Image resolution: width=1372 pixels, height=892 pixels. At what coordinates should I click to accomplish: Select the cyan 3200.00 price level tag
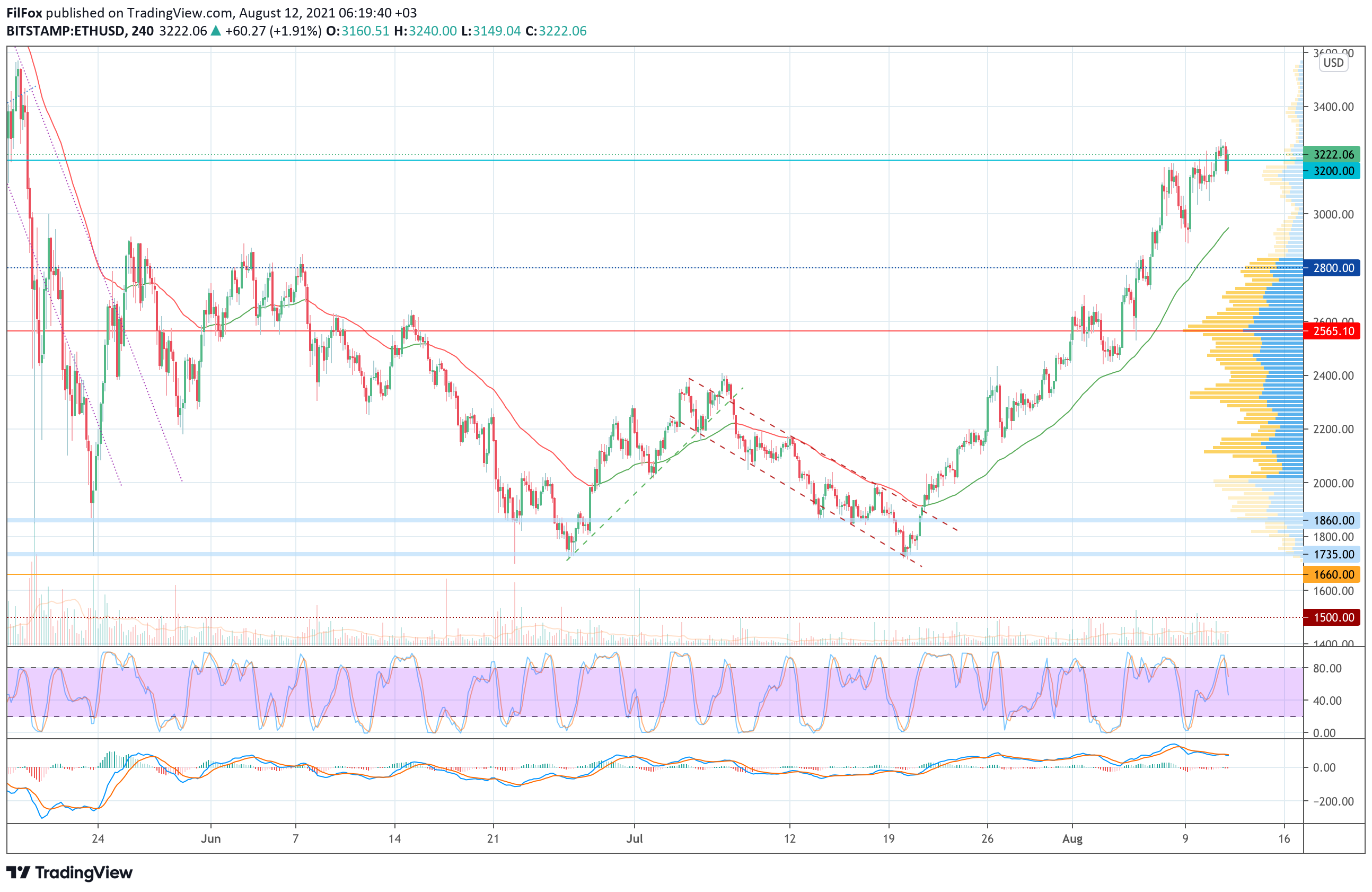[1333, 171]
